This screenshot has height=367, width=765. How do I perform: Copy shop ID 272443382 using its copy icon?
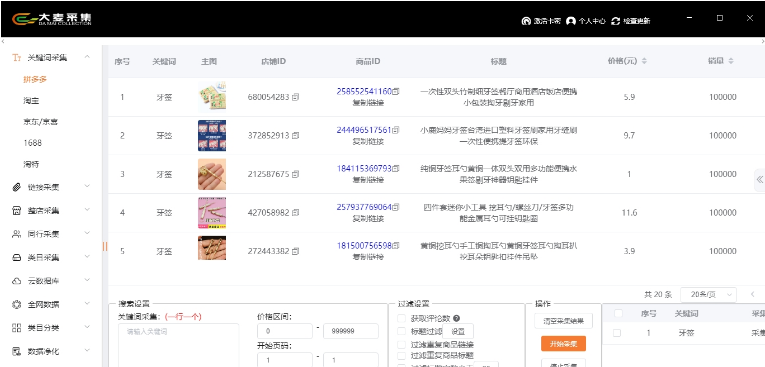tap(296, 251)
